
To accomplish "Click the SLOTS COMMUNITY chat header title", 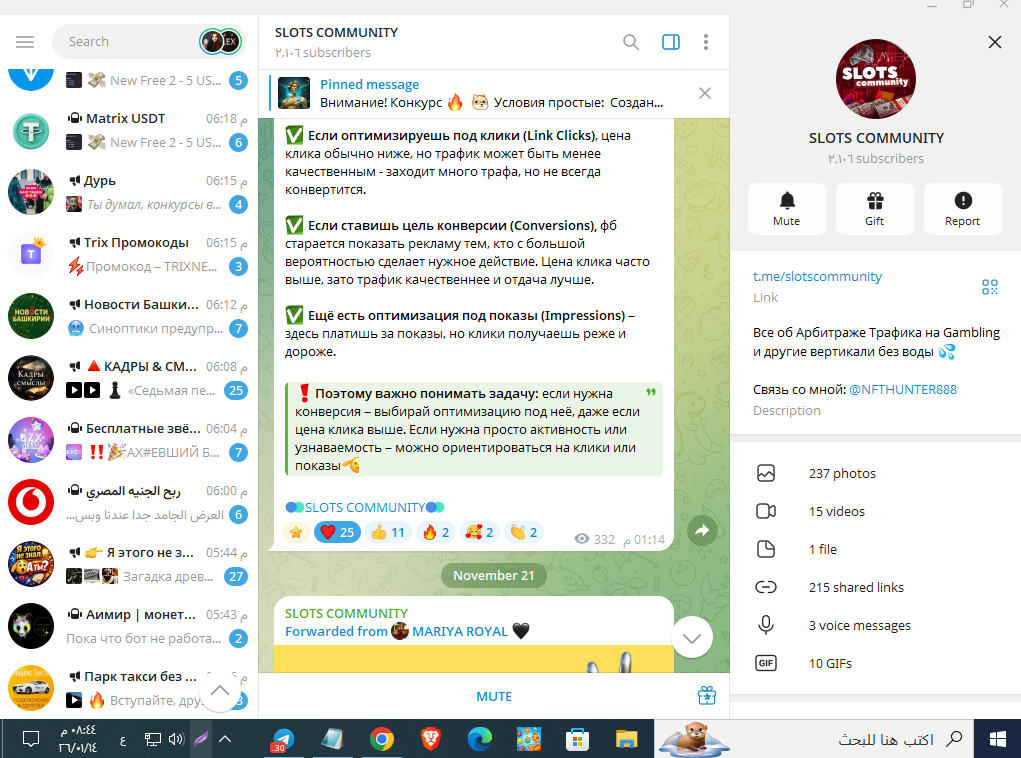I will point(336,33).
